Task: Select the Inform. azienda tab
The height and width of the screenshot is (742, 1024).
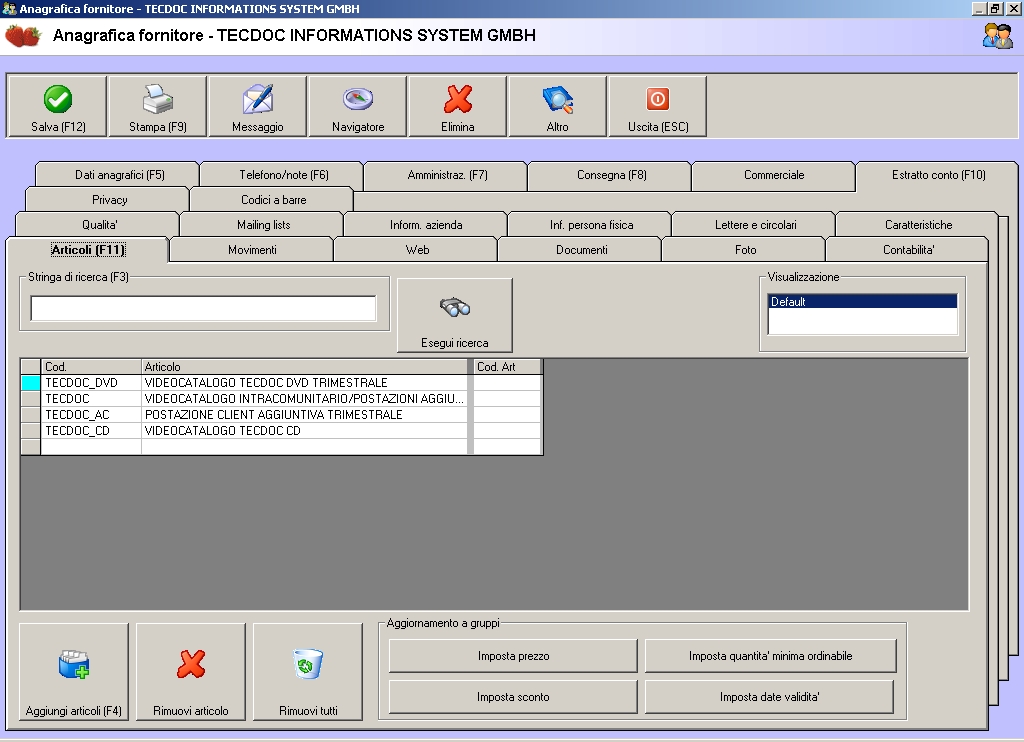Action: (426, 225)
